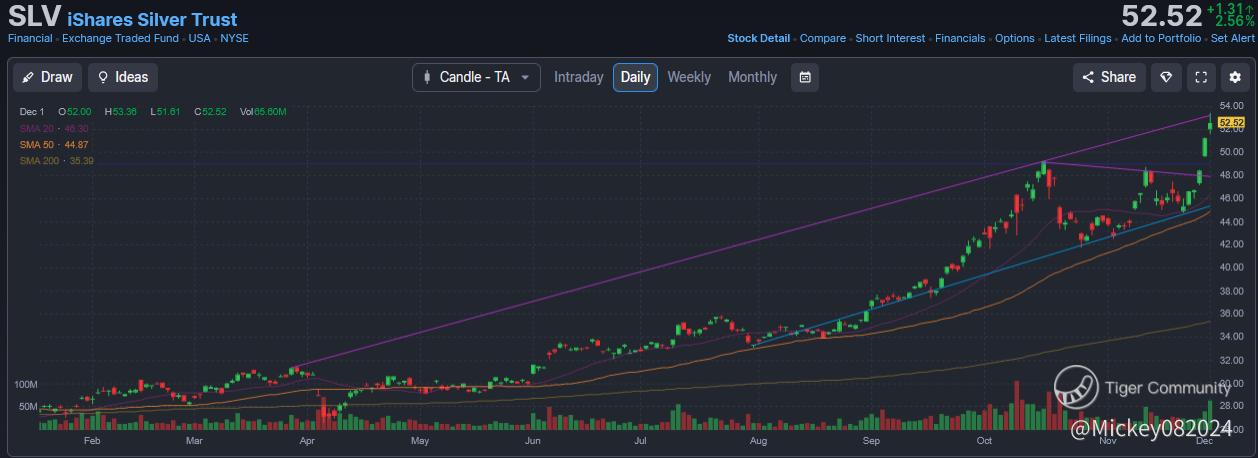This screenshot has height=458, width=1258.
Task: Open the Draw tools button
Action: [47, 77]
